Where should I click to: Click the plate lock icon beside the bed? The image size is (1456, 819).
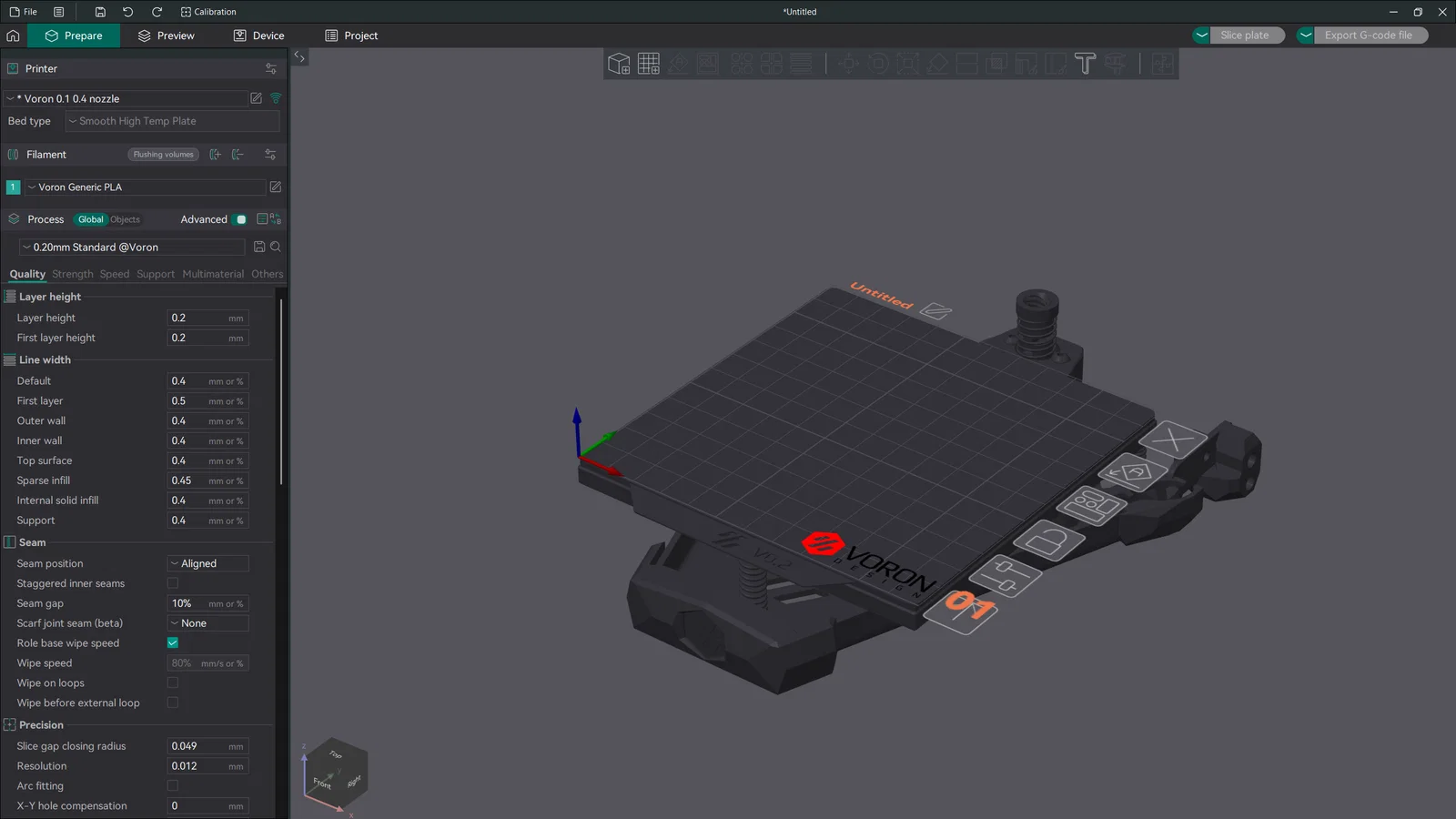[1047, 542]
